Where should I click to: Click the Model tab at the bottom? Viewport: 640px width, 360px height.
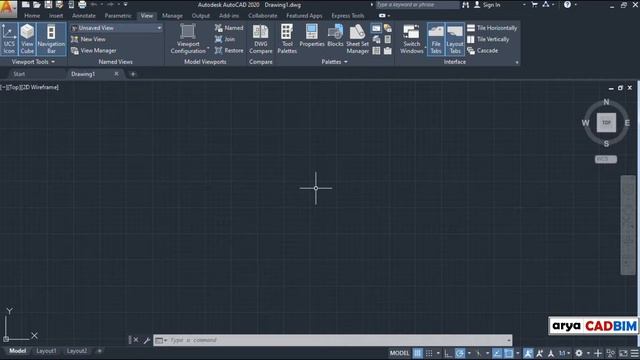coord(18,351)
